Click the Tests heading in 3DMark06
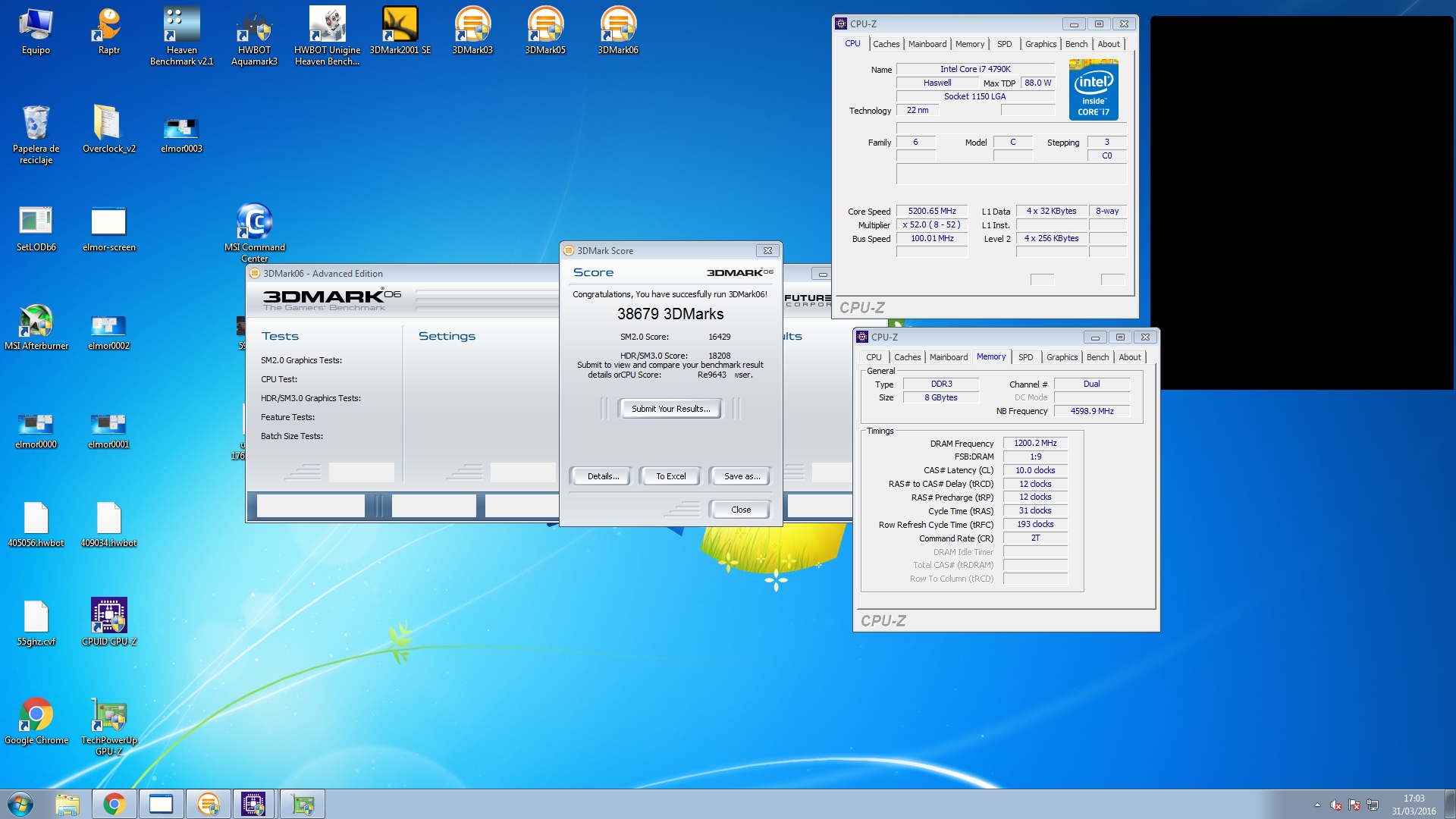 click(280, 336)
